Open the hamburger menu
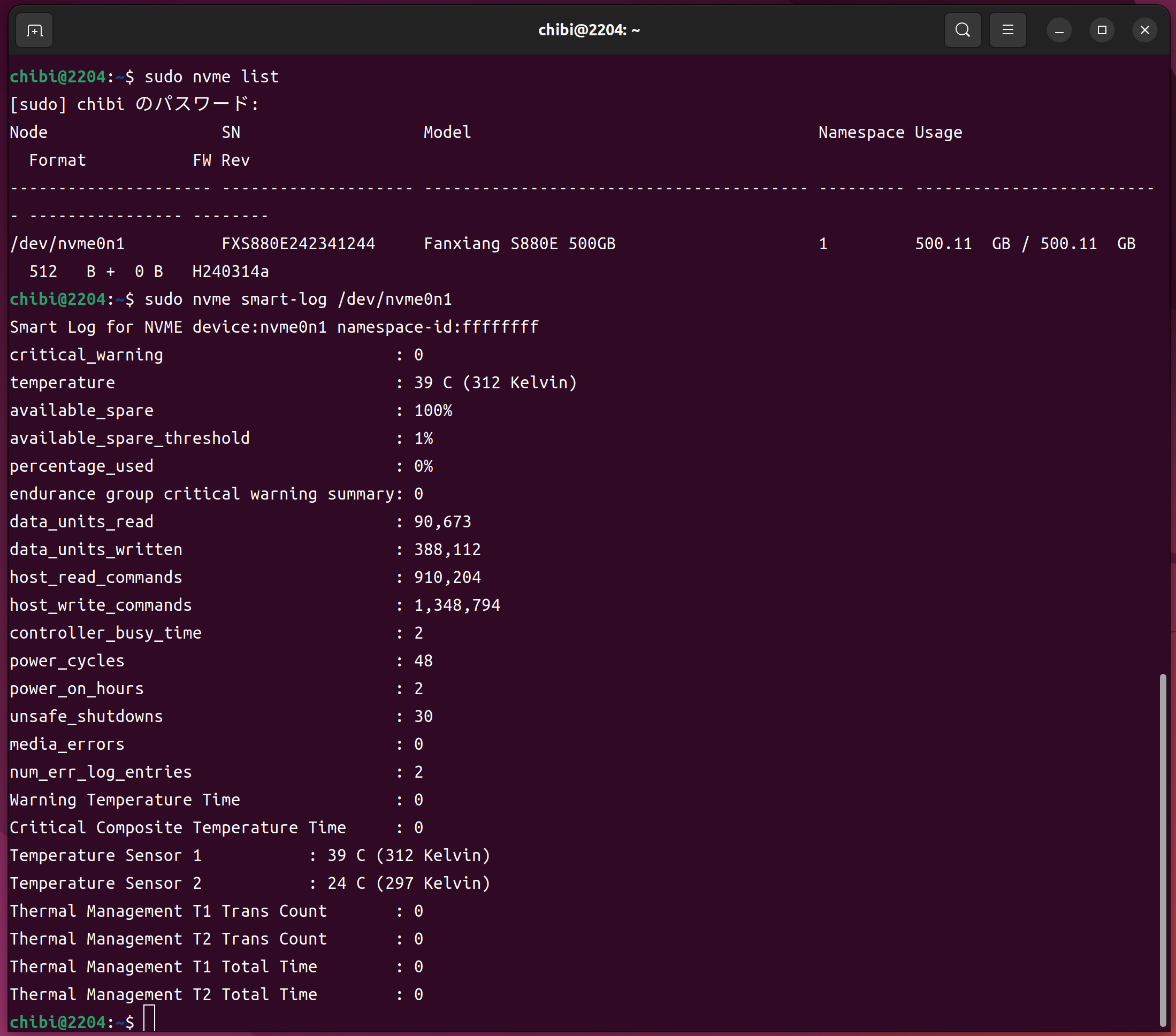The image size is (1176, 1036). click(x=1007, y=30)
